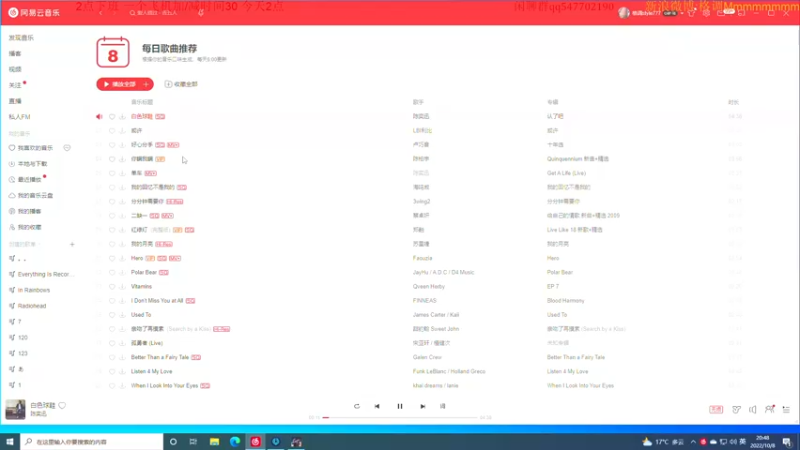Click the collect-all button
This screenshot has height=450, width=800.
click(x=181, y=84)
